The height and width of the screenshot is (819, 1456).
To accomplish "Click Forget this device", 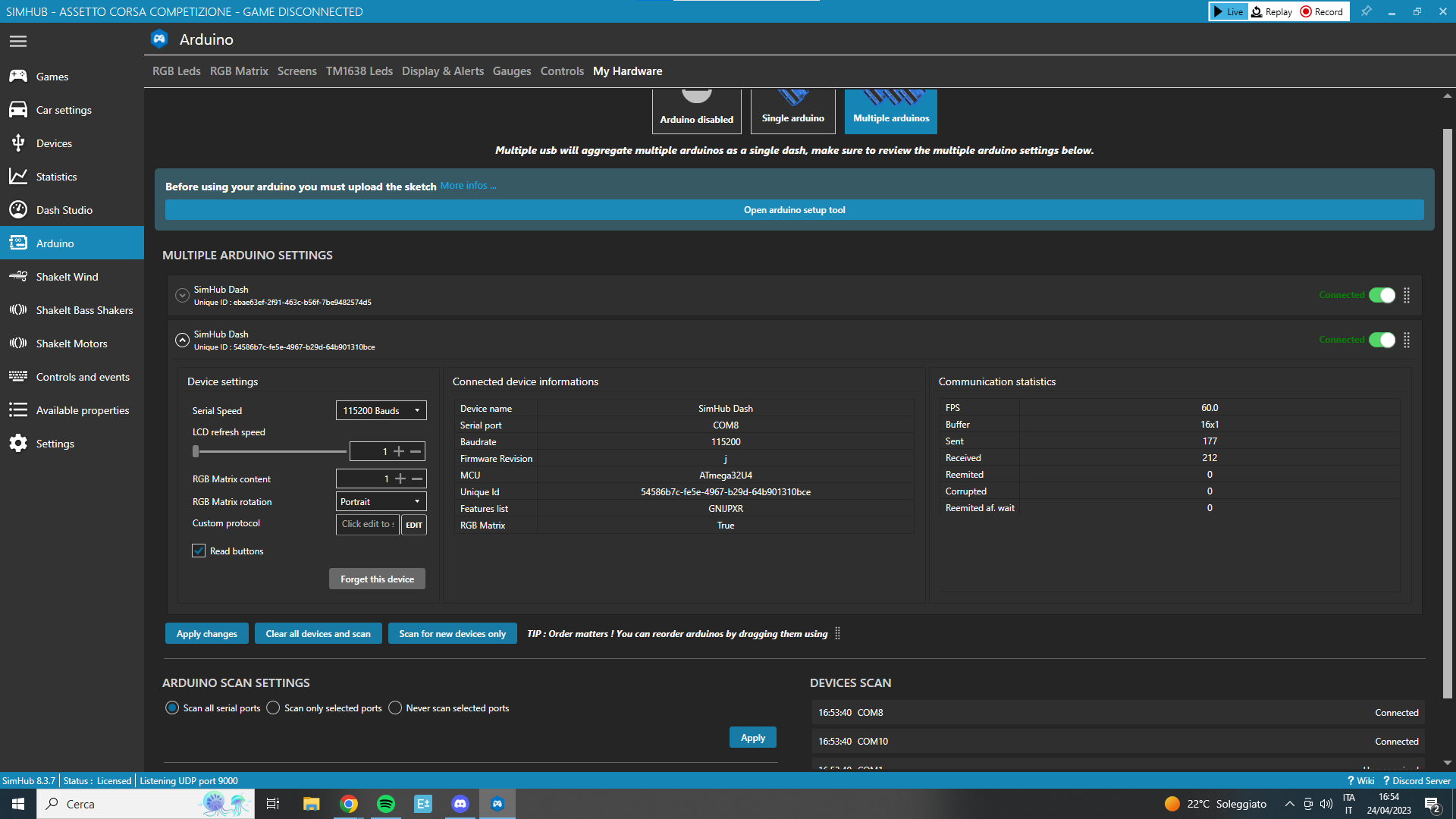I will tap(377, 579).
